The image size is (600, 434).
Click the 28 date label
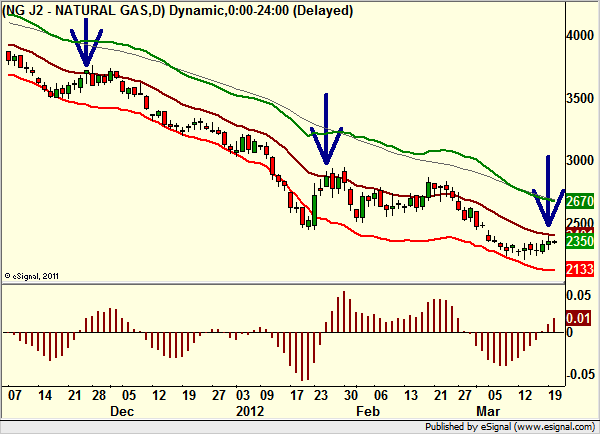(x=99, y=395)
